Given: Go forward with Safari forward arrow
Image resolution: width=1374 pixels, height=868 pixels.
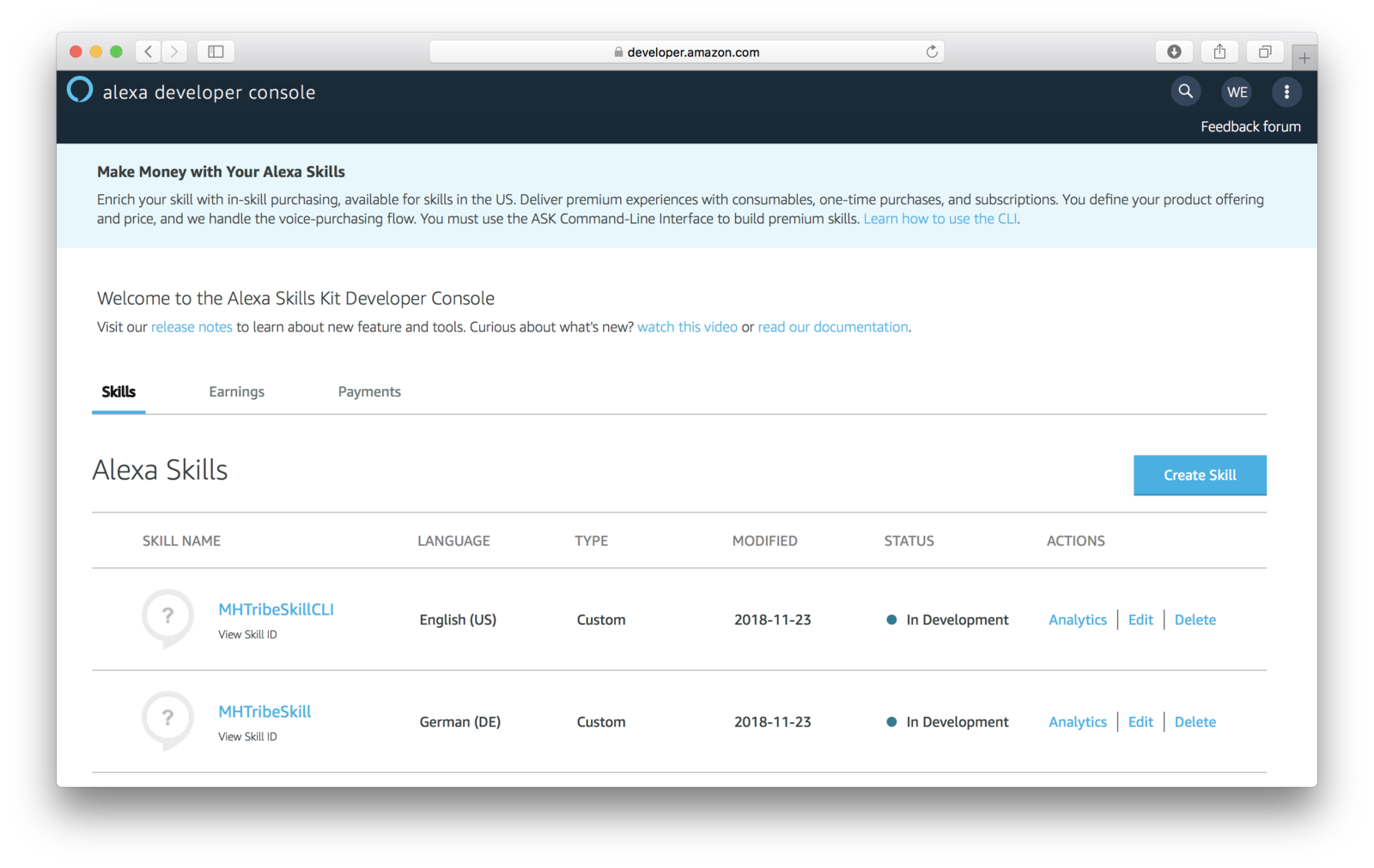Looking at the screenshot, I should click(x=174, y=52).
